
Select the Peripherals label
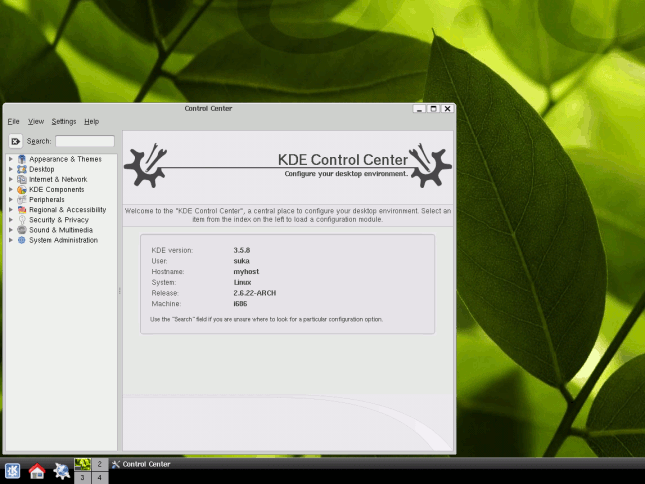point(46,199)
